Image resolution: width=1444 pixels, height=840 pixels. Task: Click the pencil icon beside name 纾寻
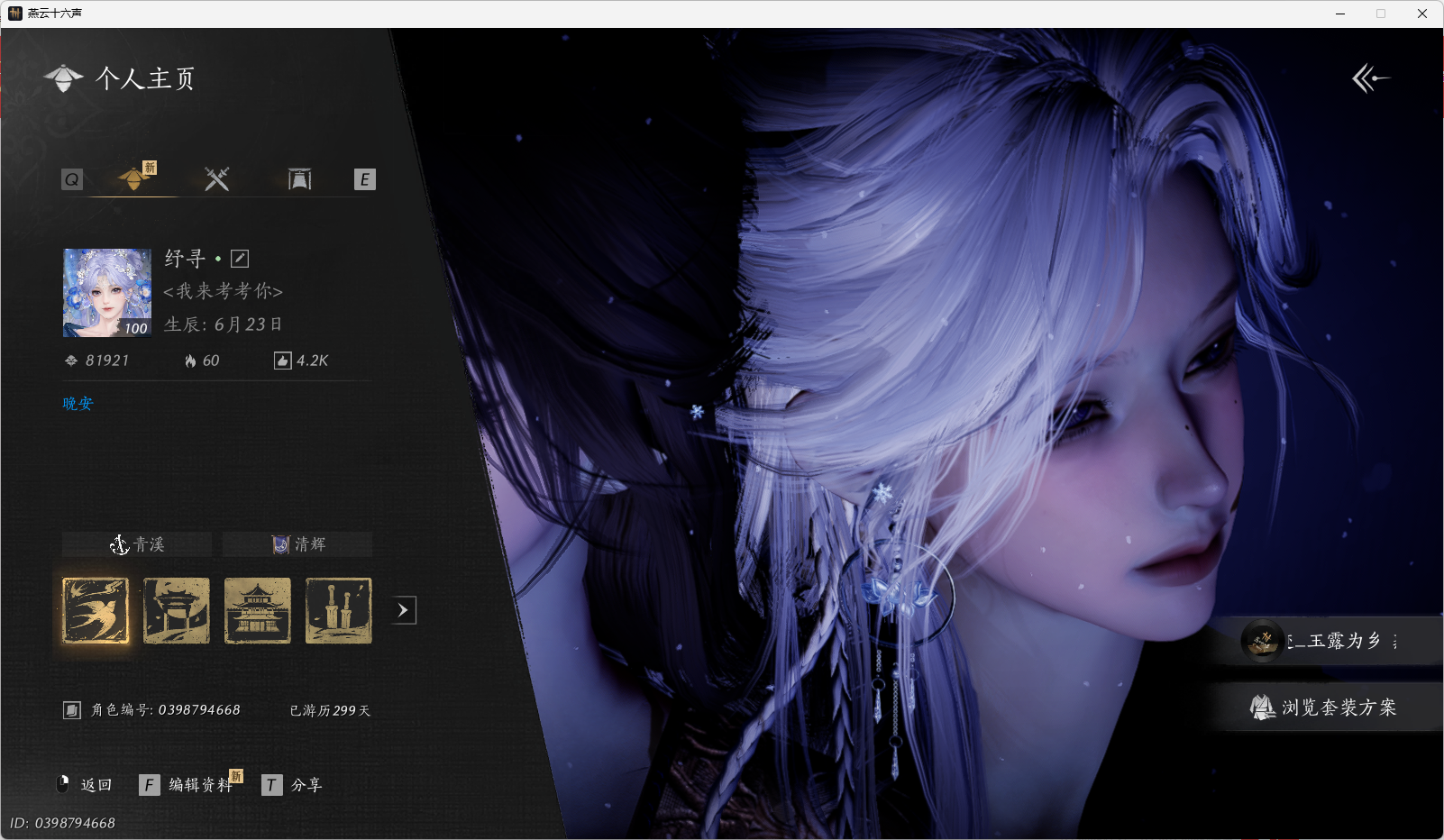(x=240, y=259)
